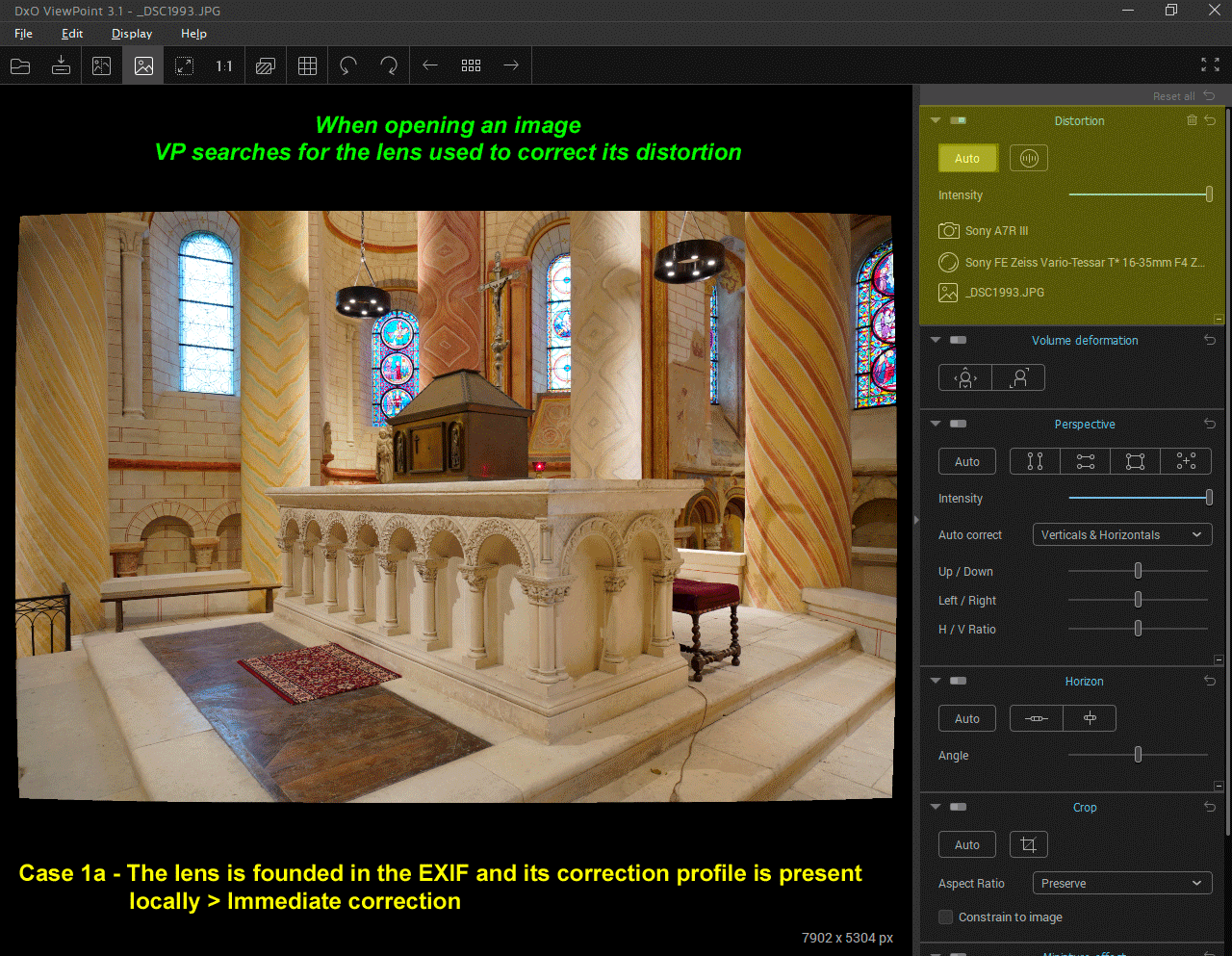The height and width of the screenshot is (956, 1232).
Task: Show before/after compare view icon
Action: pyautogui.click(x=102, y=65)
